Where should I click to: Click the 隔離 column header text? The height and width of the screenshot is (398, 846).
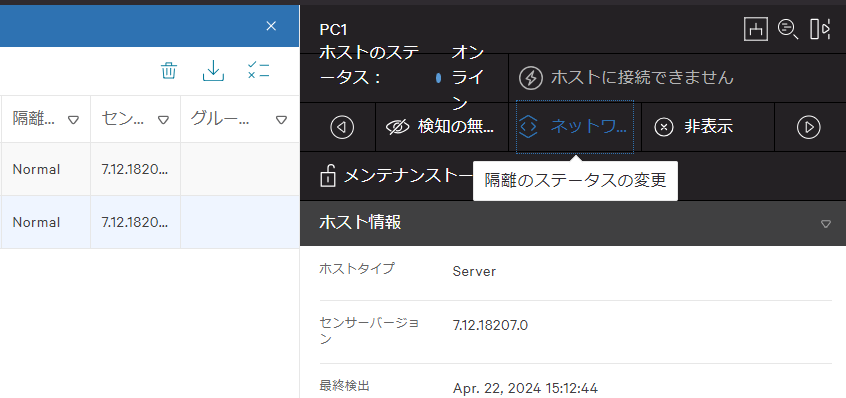(x=33, y=119)
